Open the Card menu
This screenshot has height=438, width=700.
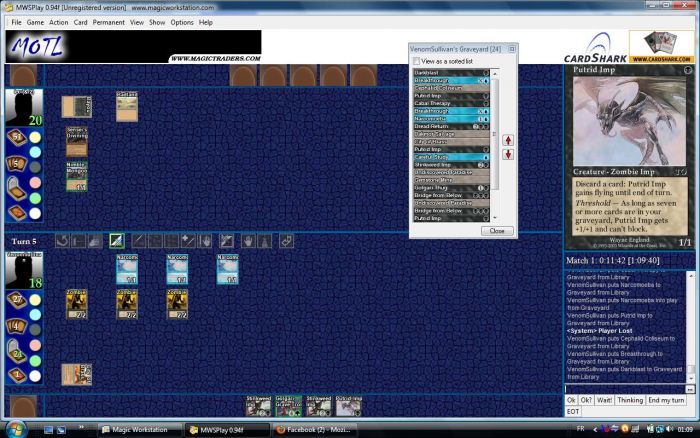(x=80, y=22)
